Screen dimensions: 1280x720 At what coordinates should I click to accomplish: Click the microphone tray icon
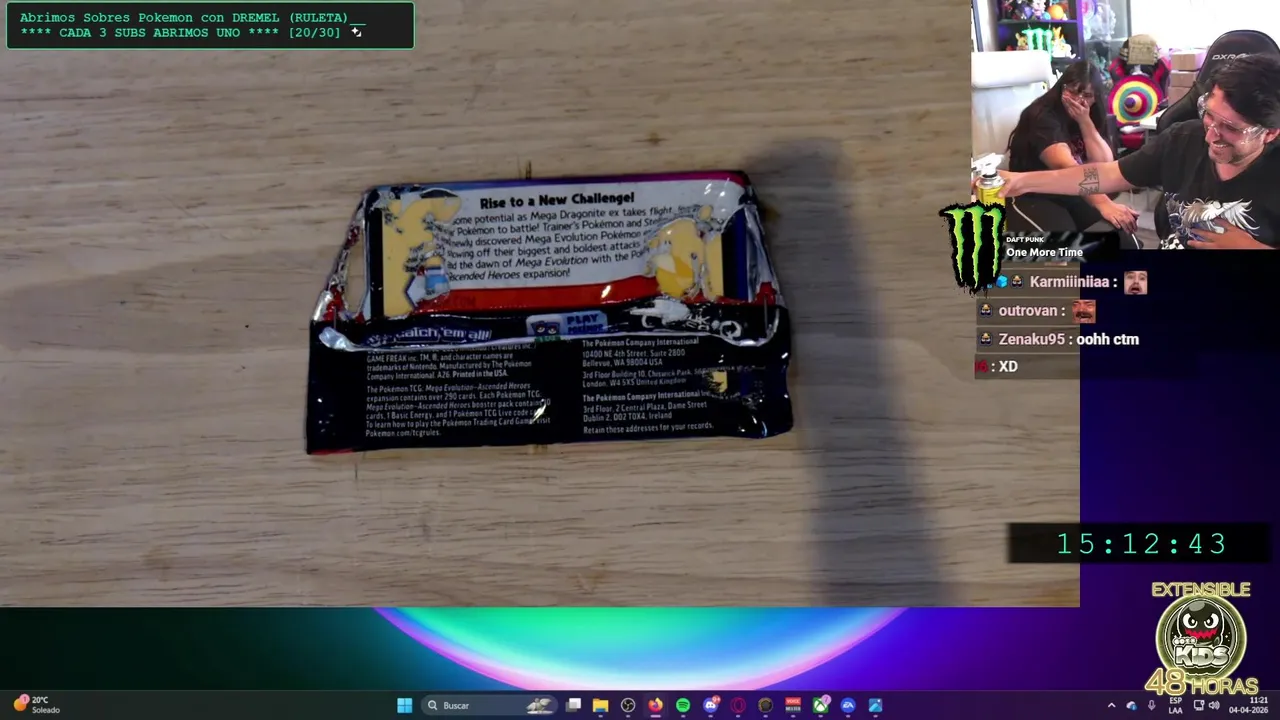1151,705
